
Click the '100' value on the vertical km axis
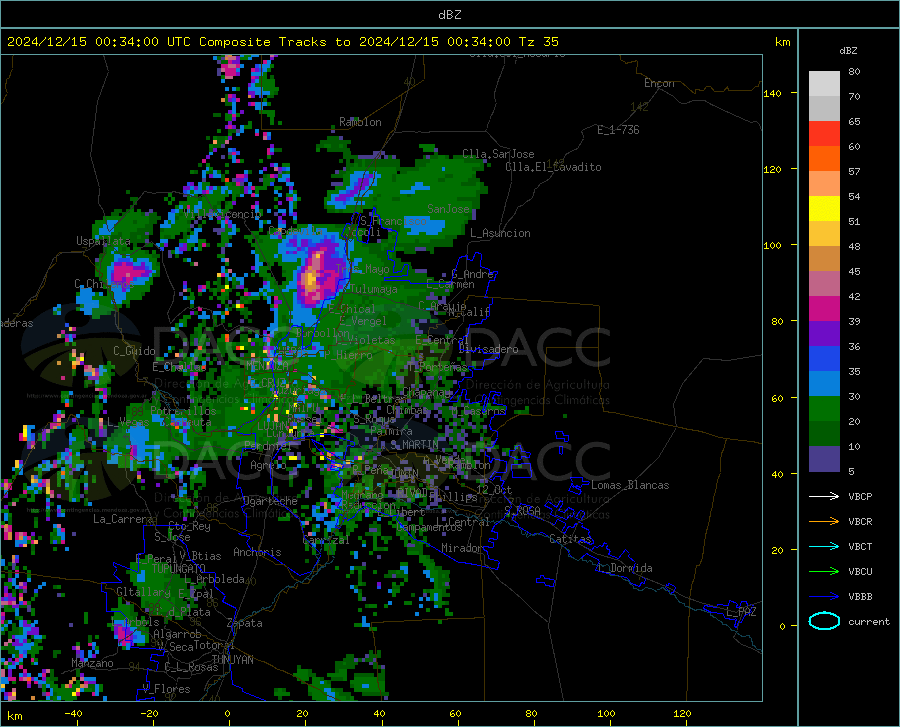[x=772, y=245]
